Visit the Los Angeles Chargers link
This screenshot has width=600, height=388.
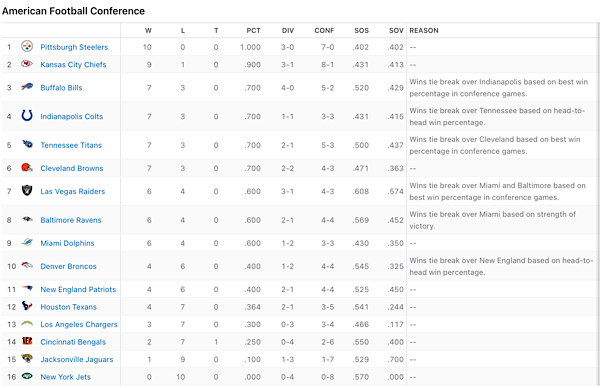[x=79, y=324]
